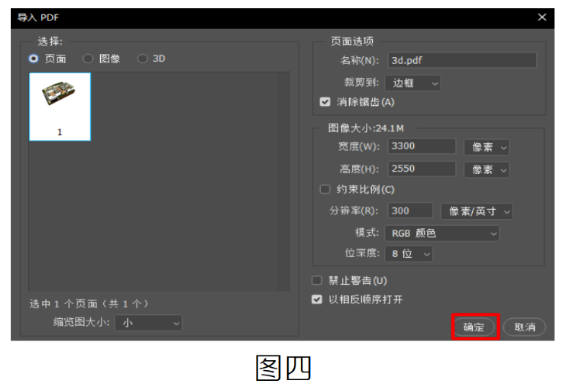562x391 pixels.
Task: Open the 像素/英寸 resolution unit dropdown
Action: click(x=476, y=211)
